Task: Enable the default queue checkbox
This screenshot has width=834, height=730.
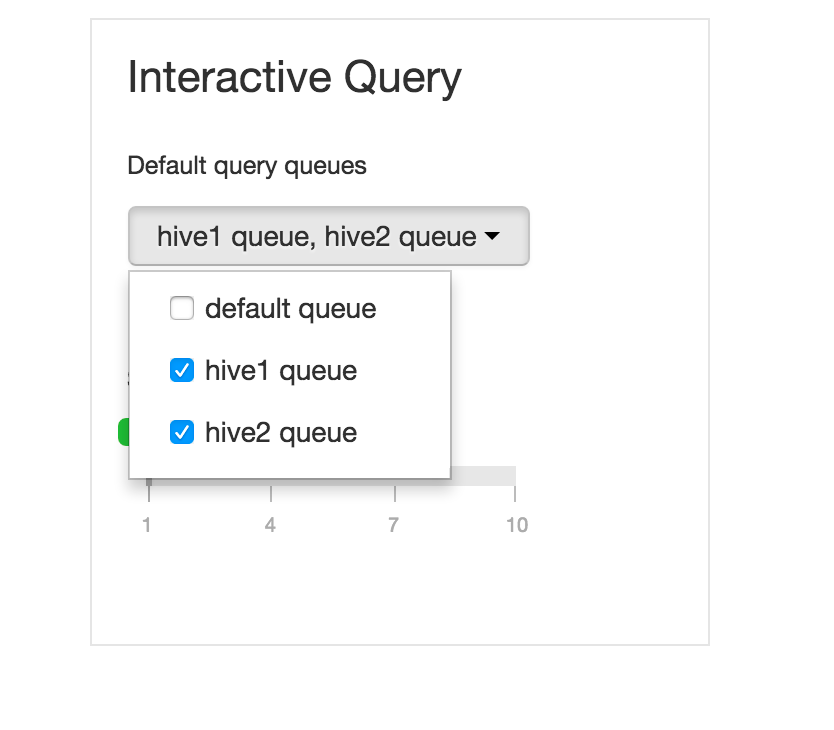Action: [x=182, y=309]
